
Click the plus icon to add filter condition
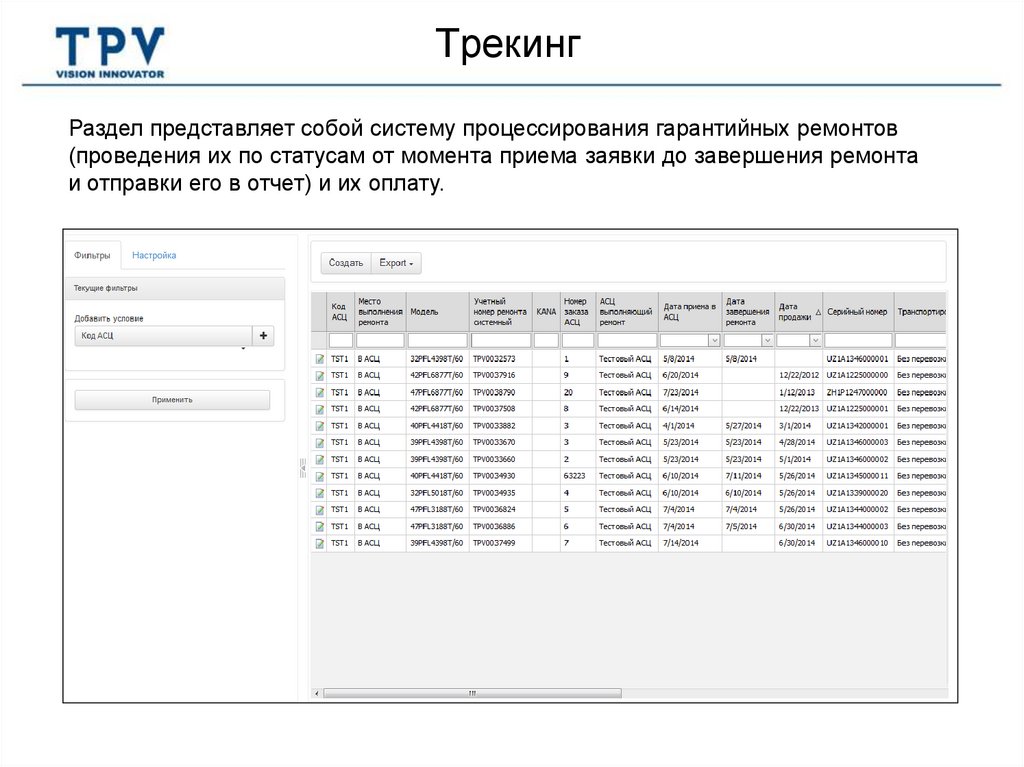point(262,334)
